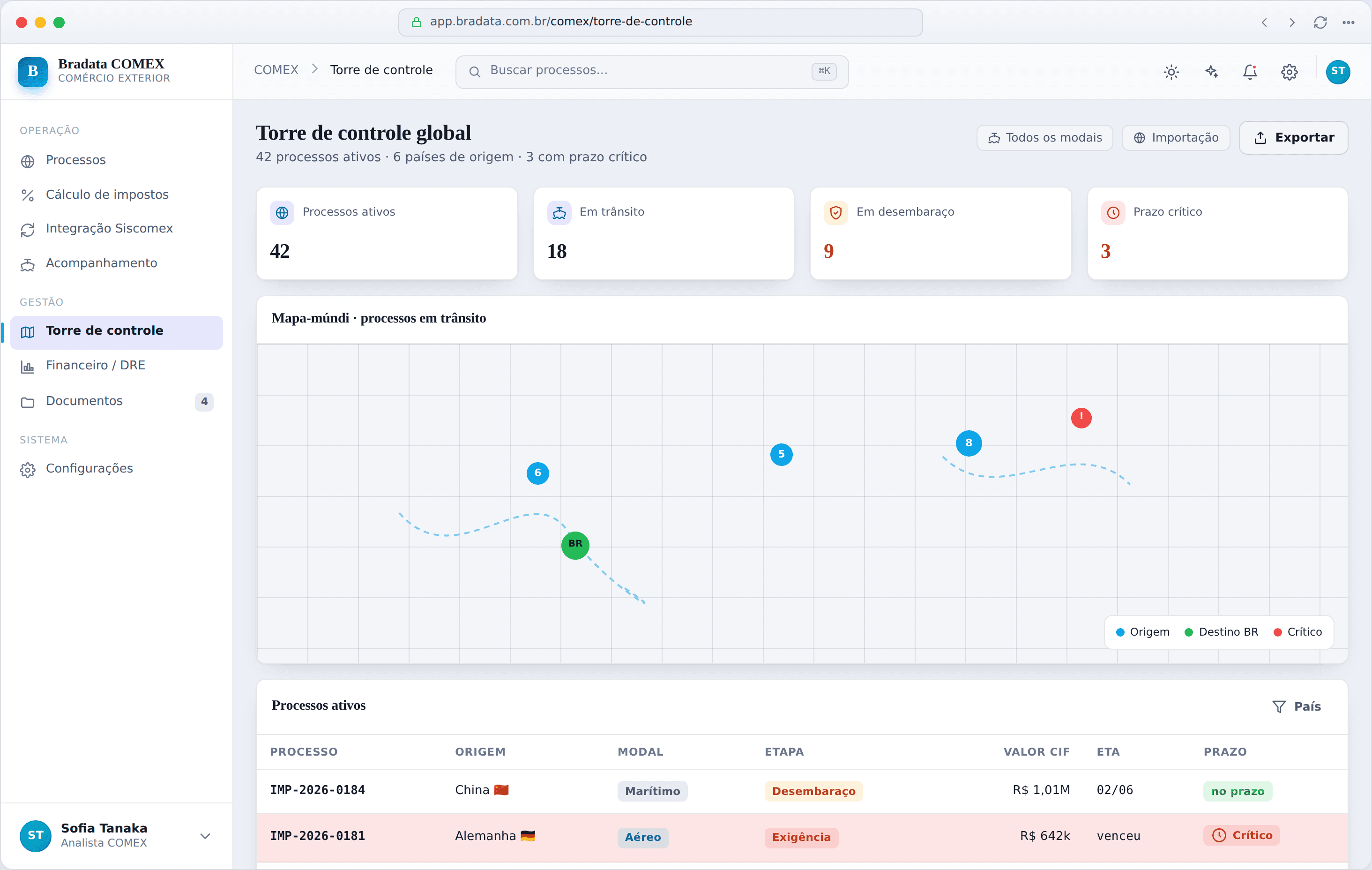Open the País filter for the table
Image resolution: width=1372 pixels, height=870 pixels.
coord(1296,706)
